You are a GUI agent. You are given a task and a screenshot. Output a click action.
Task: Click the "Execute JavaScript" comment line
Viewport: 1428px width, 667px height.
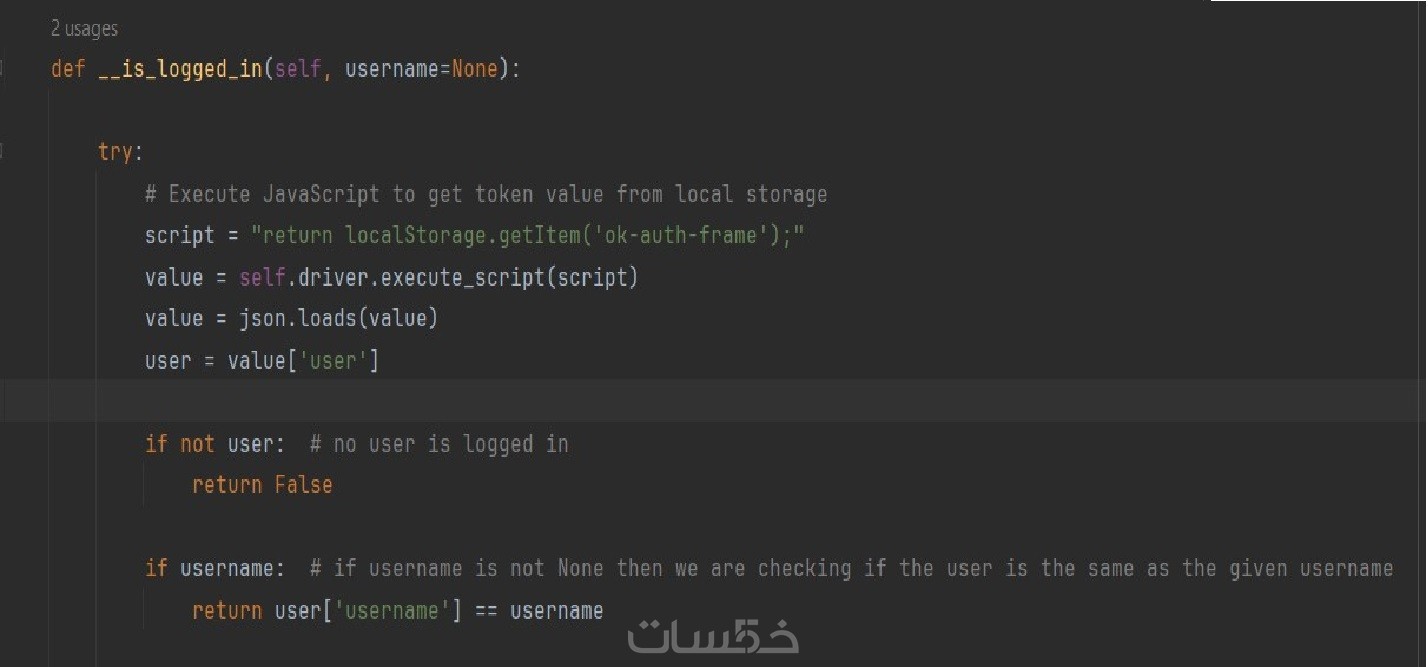(x=486, y=194)
